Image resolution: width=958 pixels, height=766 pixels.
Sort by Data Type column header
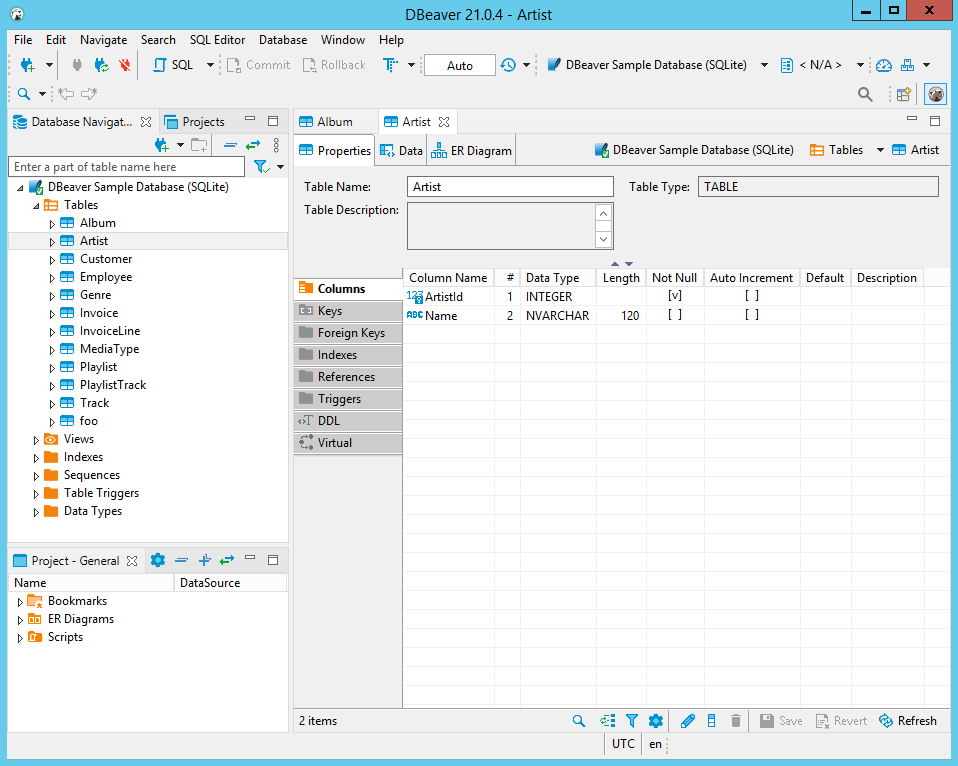tap(558, 278)
